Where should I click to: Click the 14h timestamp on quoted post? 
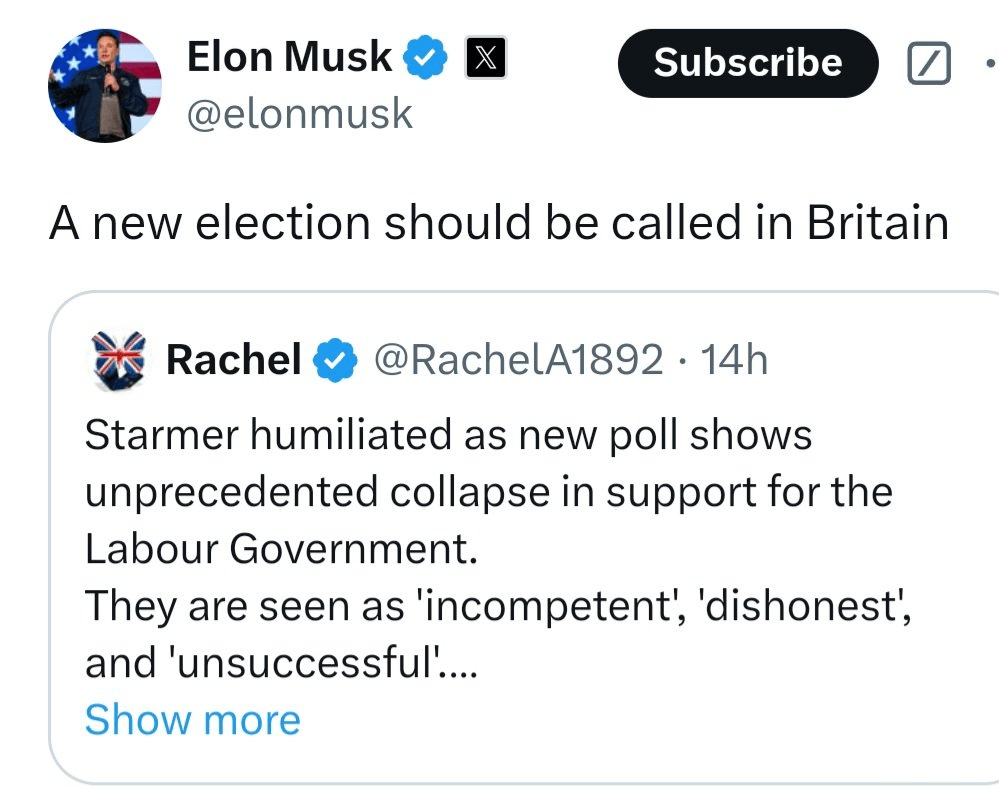tap(735, 360)
